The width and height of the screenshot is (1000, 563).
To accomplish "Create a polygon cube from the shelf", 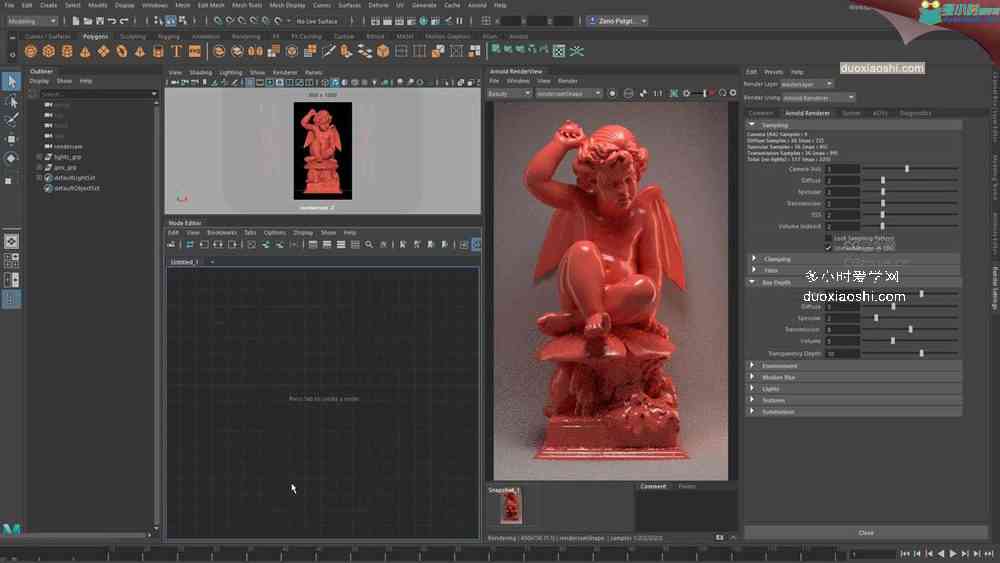I will [48, 51].
